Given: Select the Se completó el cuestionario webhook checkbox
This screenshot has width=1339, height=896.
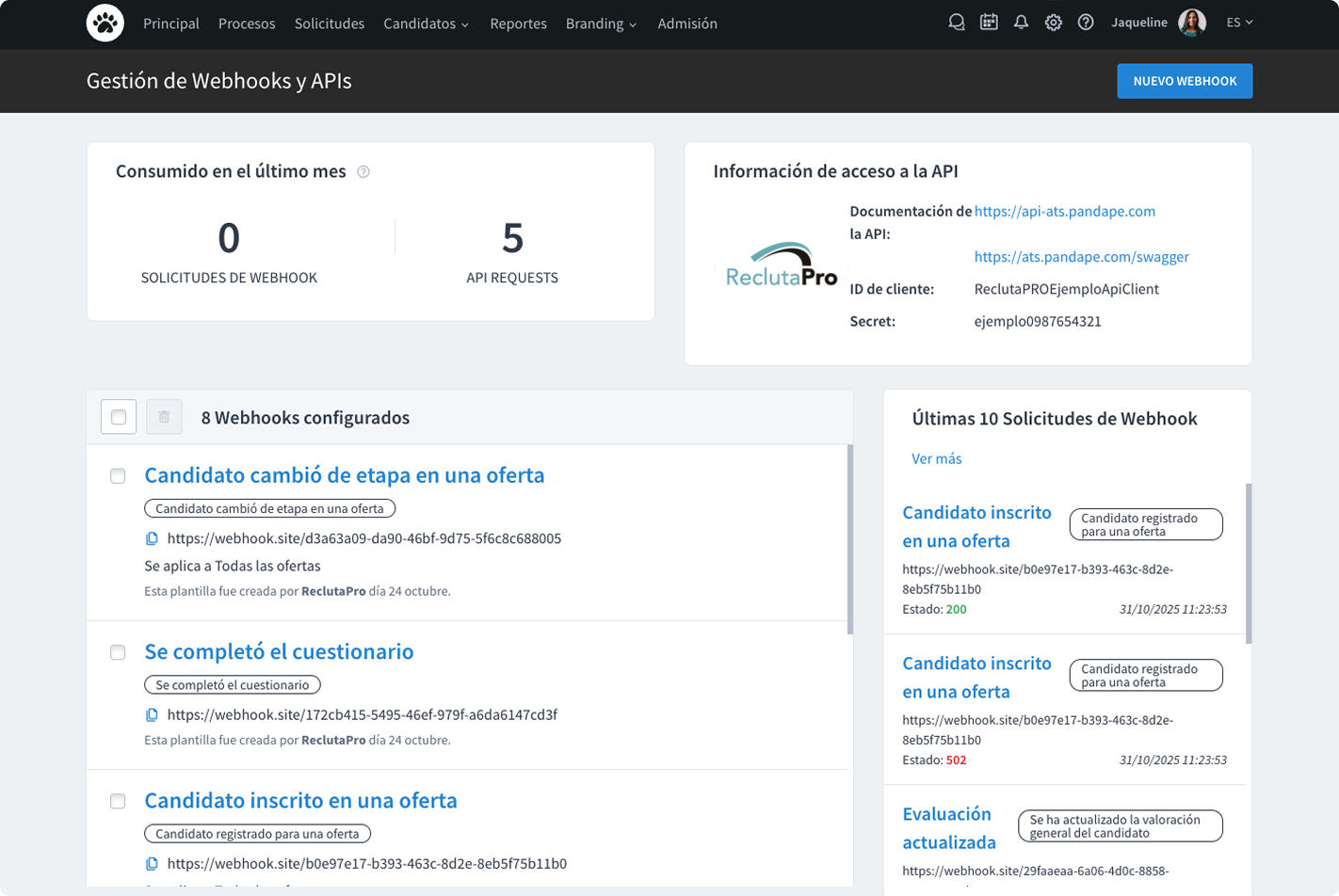Looking at the screenshot, I should coord(118,652).
